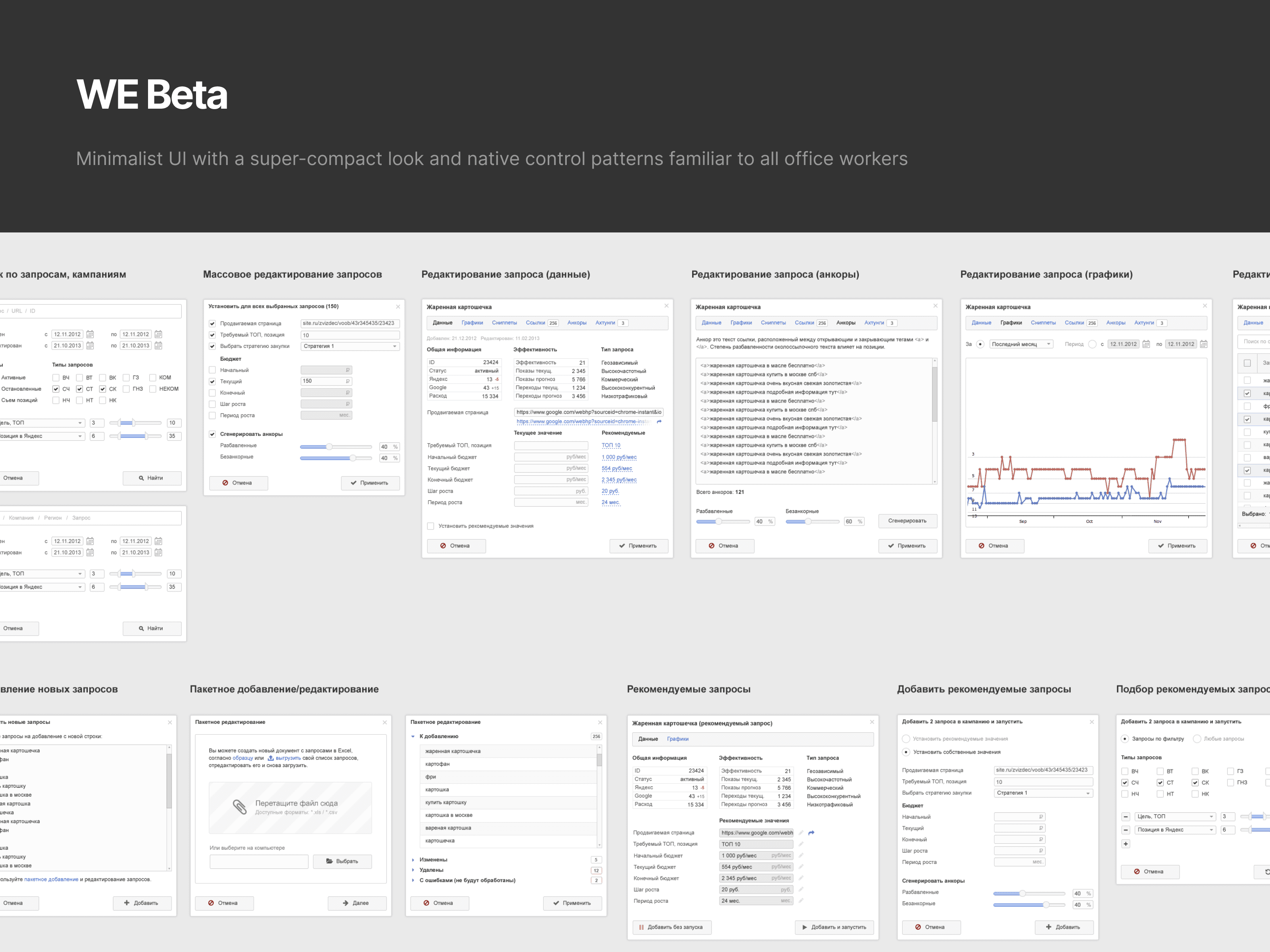Click the paperclip icon in the file drop zone

239,807
